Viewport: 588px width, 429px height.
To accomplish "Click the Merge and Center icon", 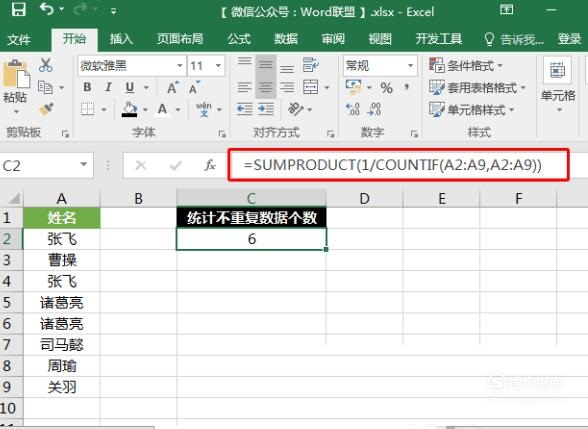I will tap(310, 87).
